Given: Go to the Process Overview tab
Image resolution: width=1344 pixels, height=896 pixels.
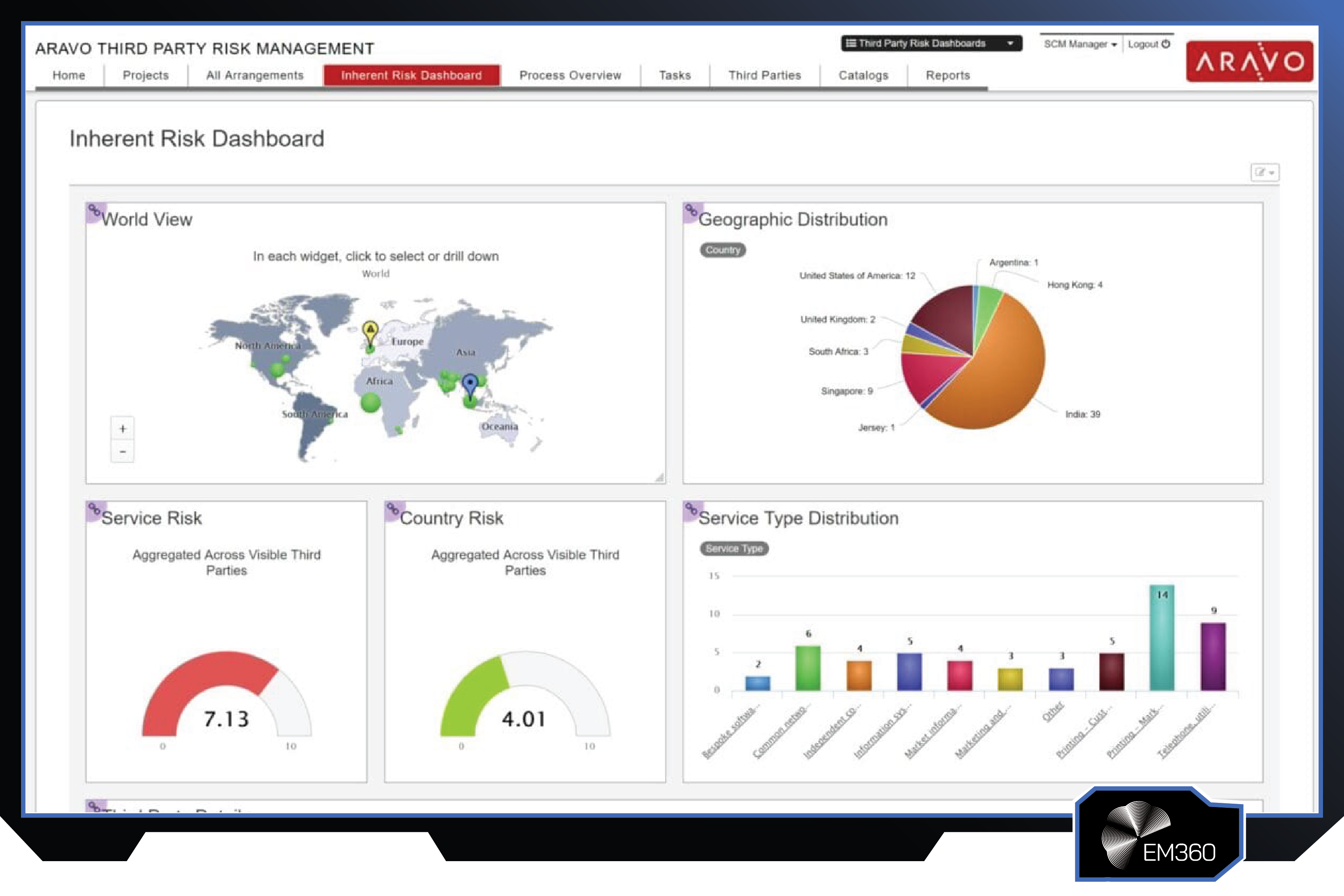Looking at the screenshot, I should (x=570, y=76).
